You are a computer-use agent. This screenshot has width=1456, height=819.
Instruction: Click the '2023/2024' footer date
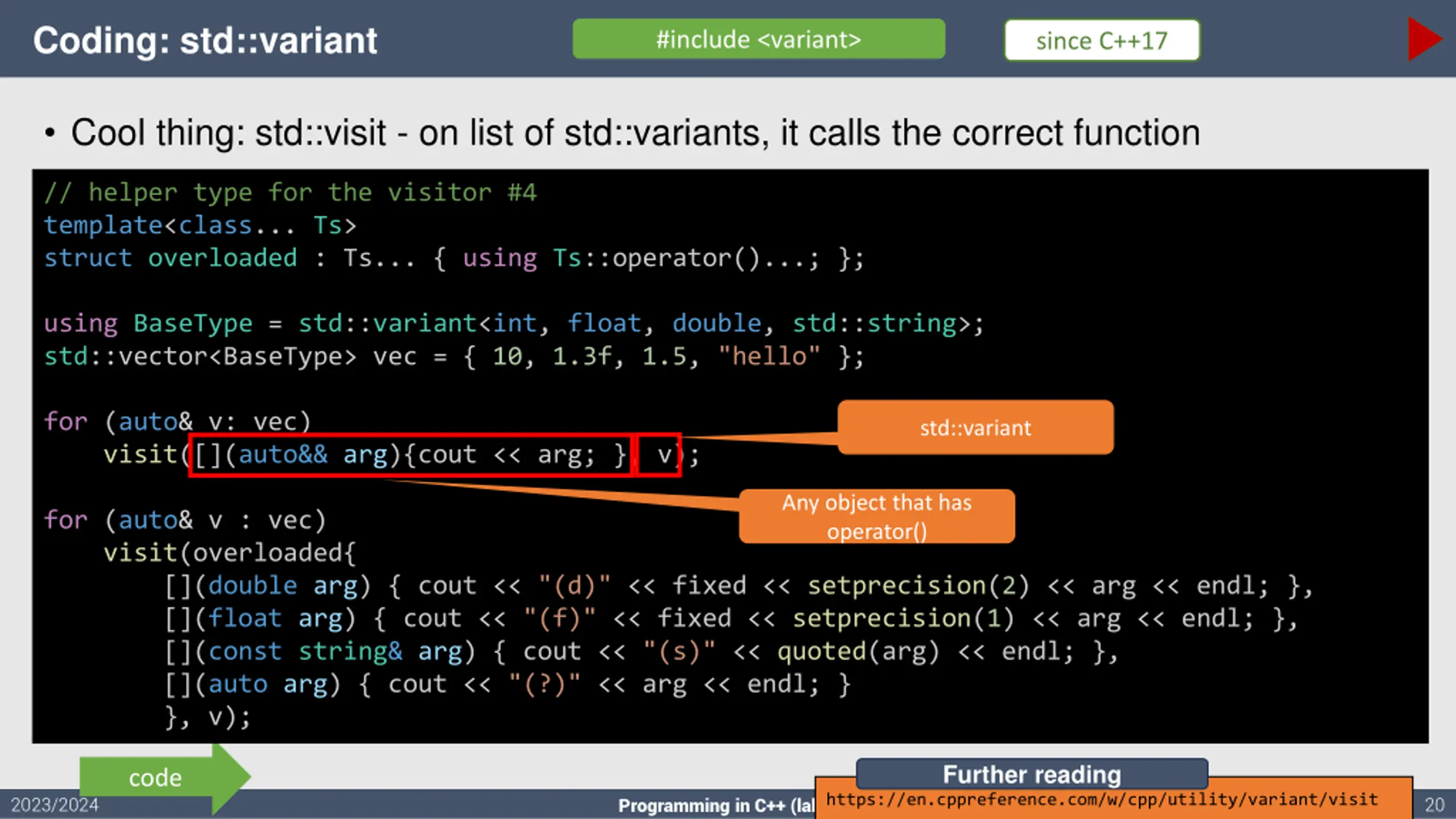[x=55, y=805]
